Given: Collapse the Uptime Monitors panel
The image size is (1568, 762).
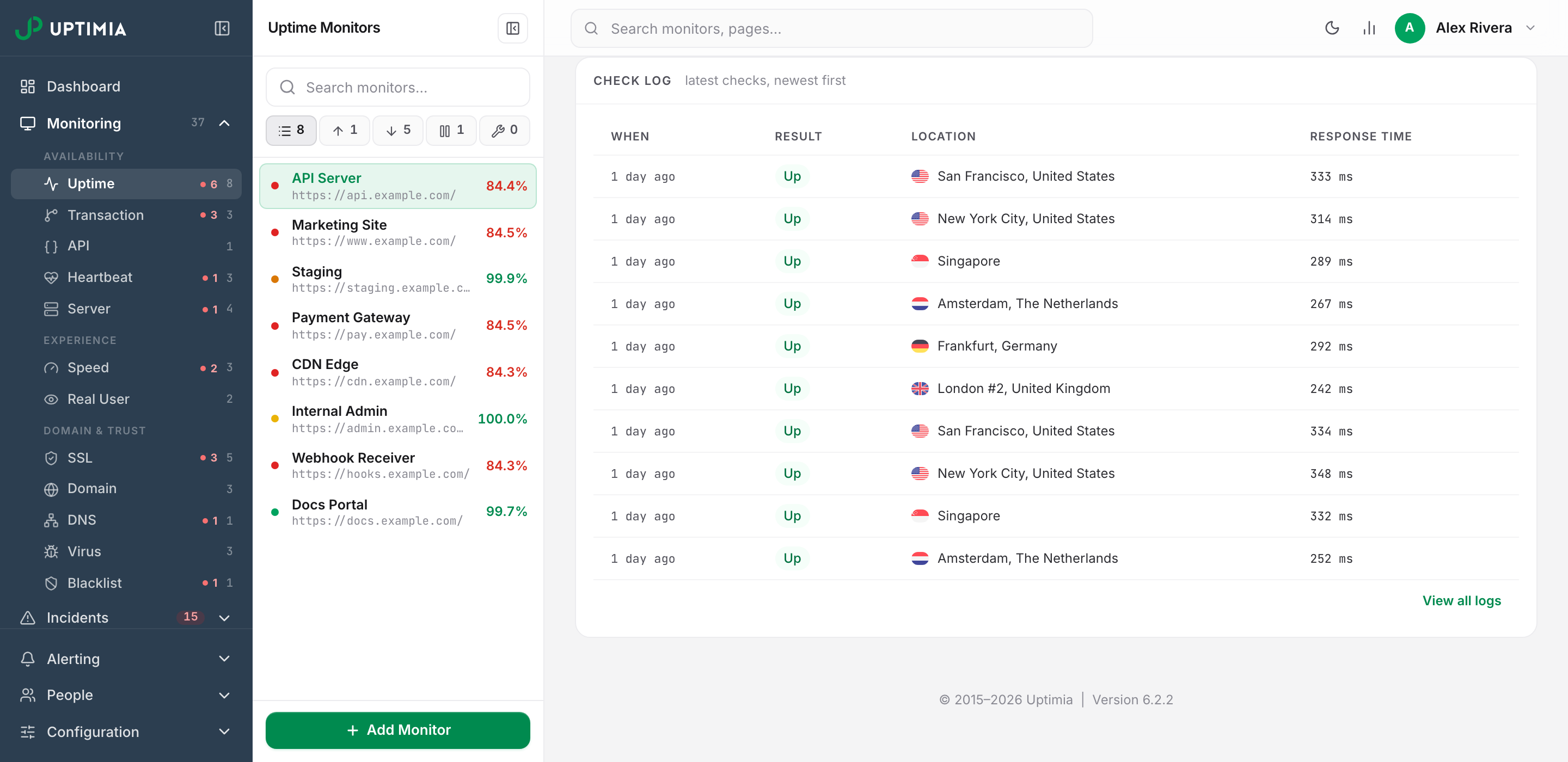Looking at the screenshot, I should (512, 29).
